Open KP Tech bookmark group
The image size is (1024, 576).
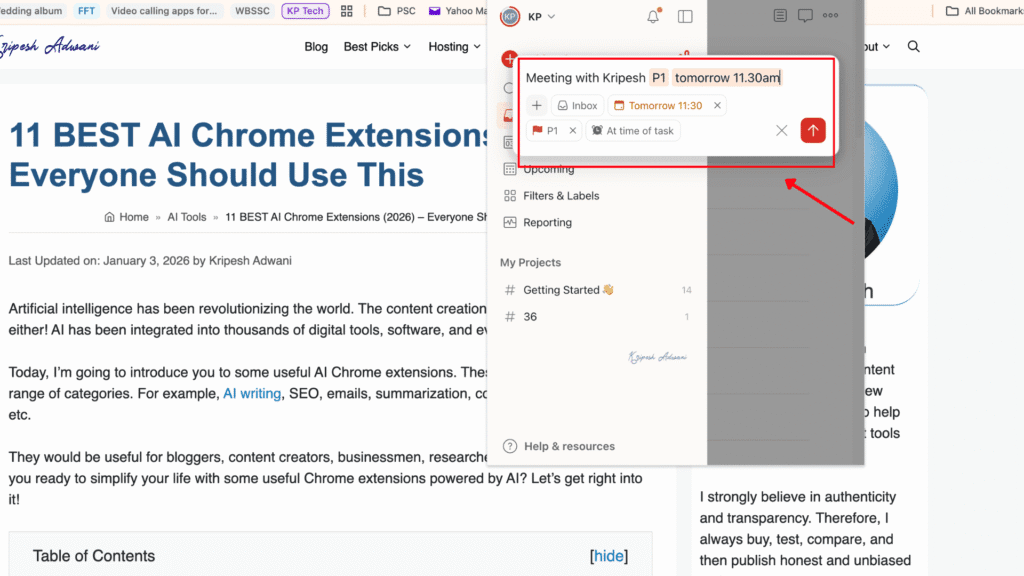point(305,11)
